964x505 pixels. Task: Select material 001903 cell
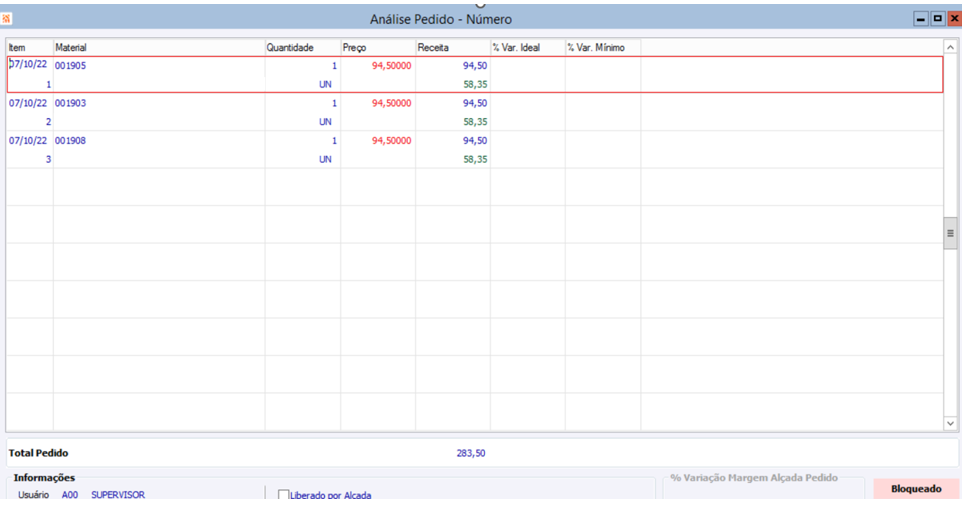coord(71,103)
